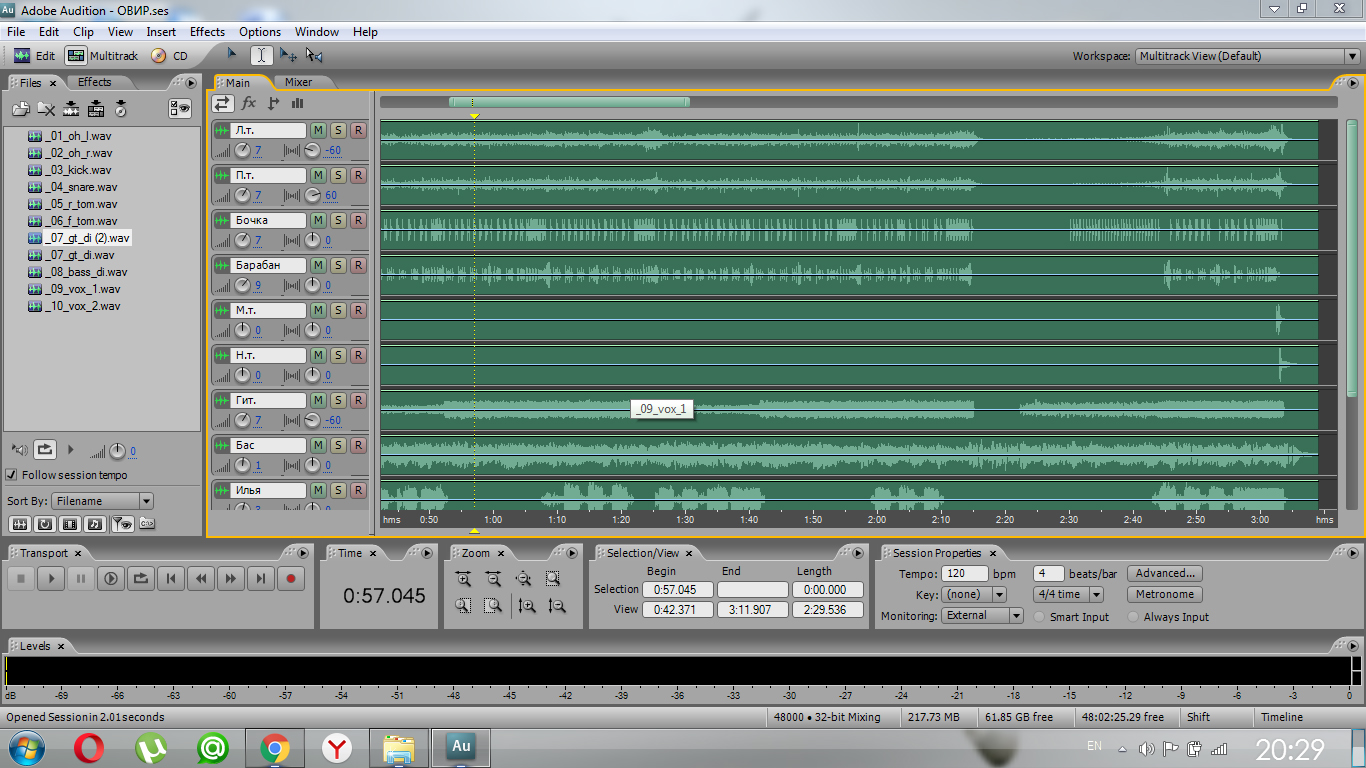Solo the М.т. track
The image size is (1366, 768).
coord(338,310)
